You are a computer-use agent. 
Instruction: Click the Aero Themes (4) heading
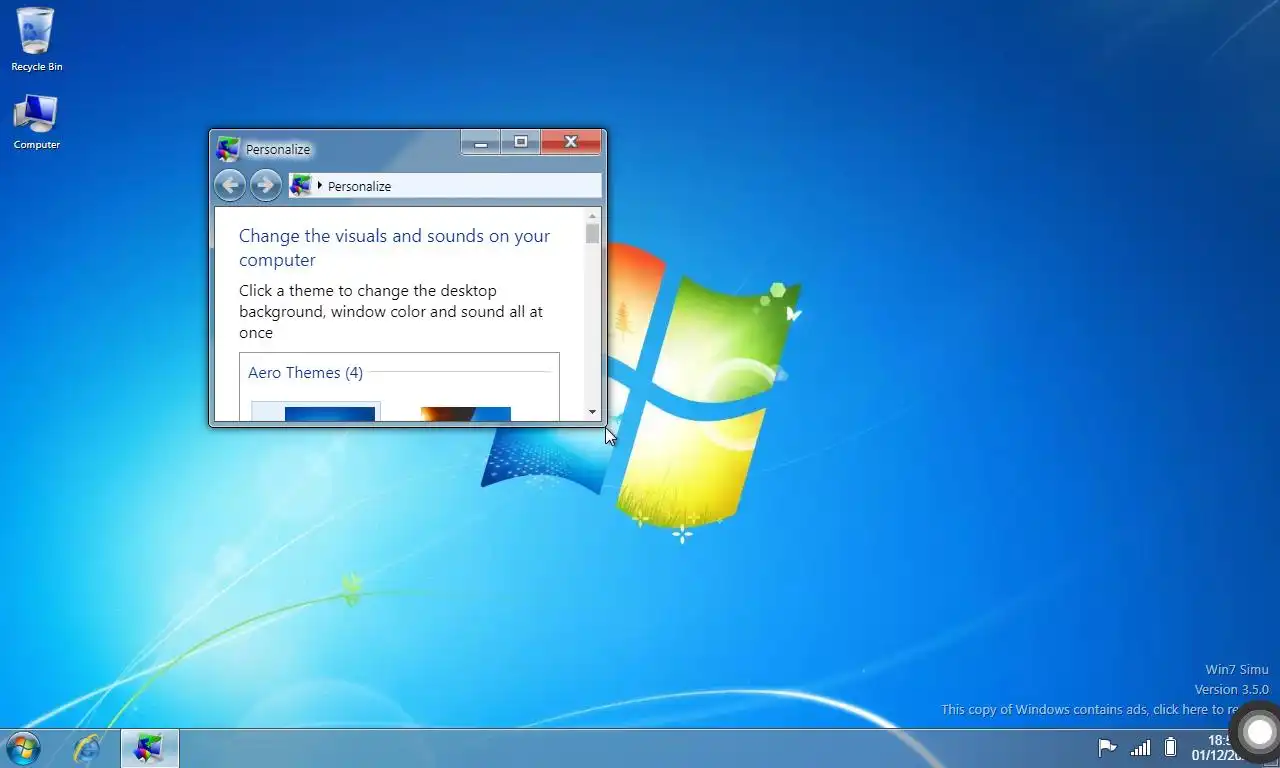pos(305,373)
